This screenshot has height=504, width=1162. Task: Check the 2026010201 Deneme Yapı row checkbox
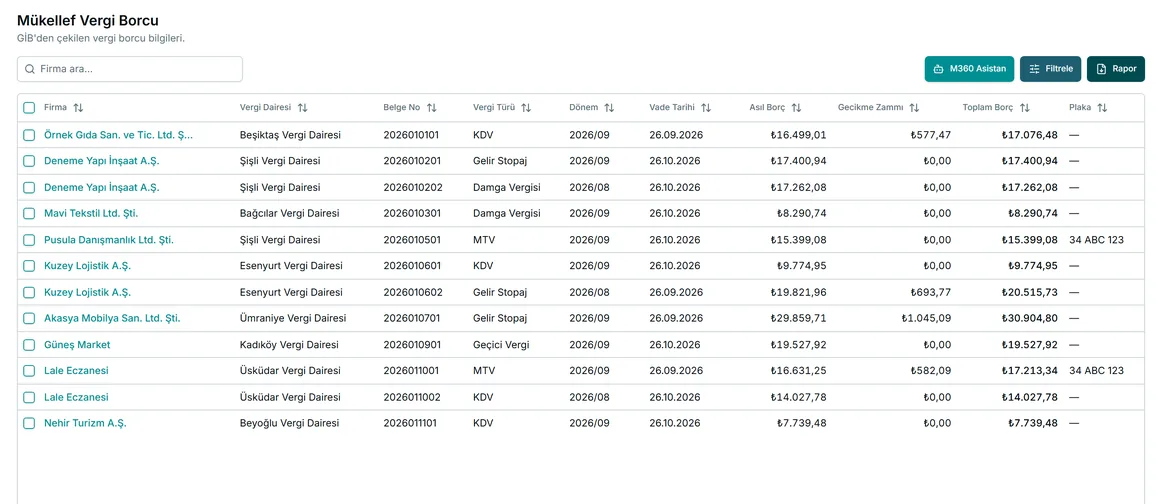tap(29, 161)
